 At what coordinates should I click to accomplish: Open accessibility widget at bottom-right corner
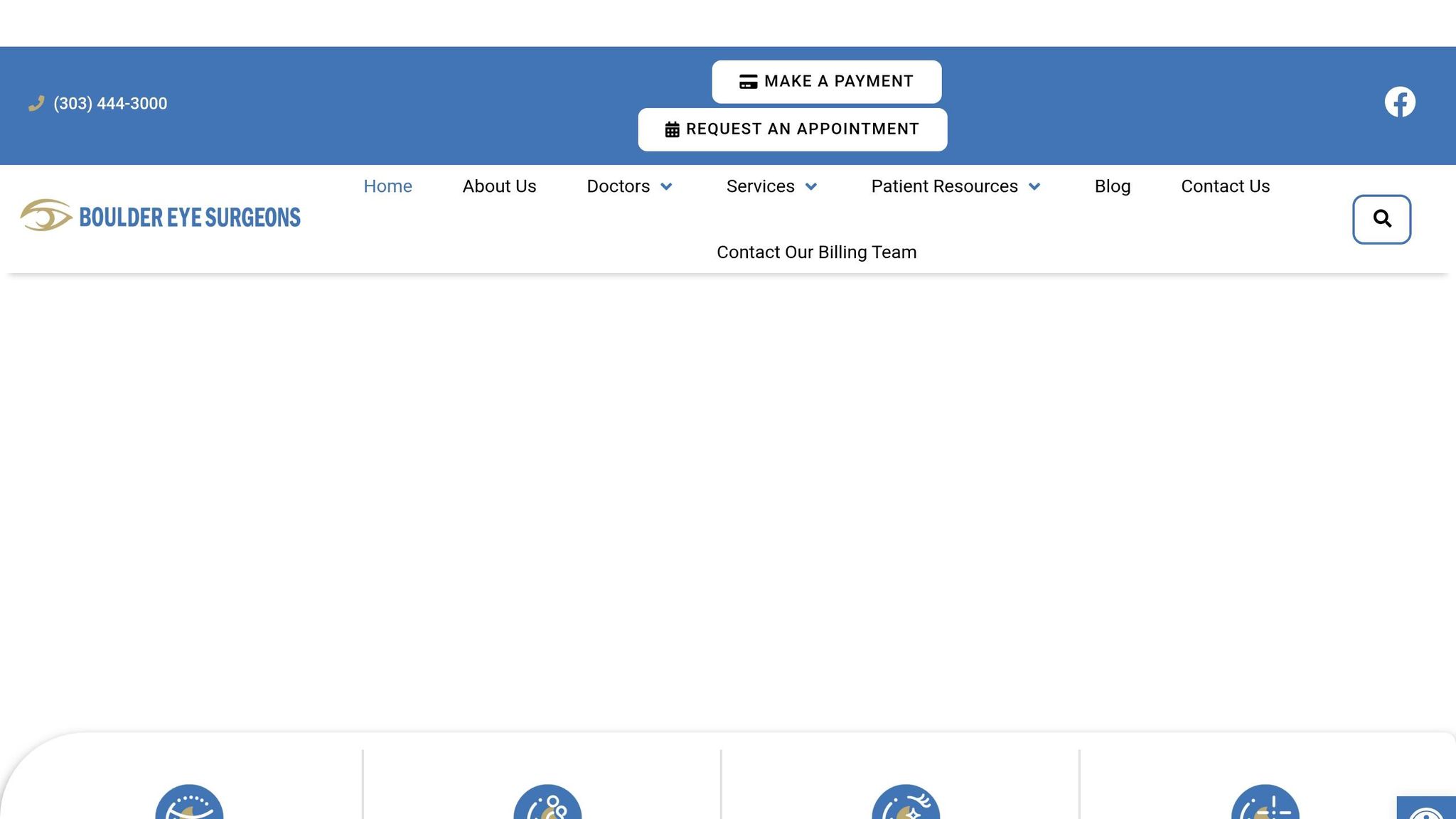(1428, 809)
